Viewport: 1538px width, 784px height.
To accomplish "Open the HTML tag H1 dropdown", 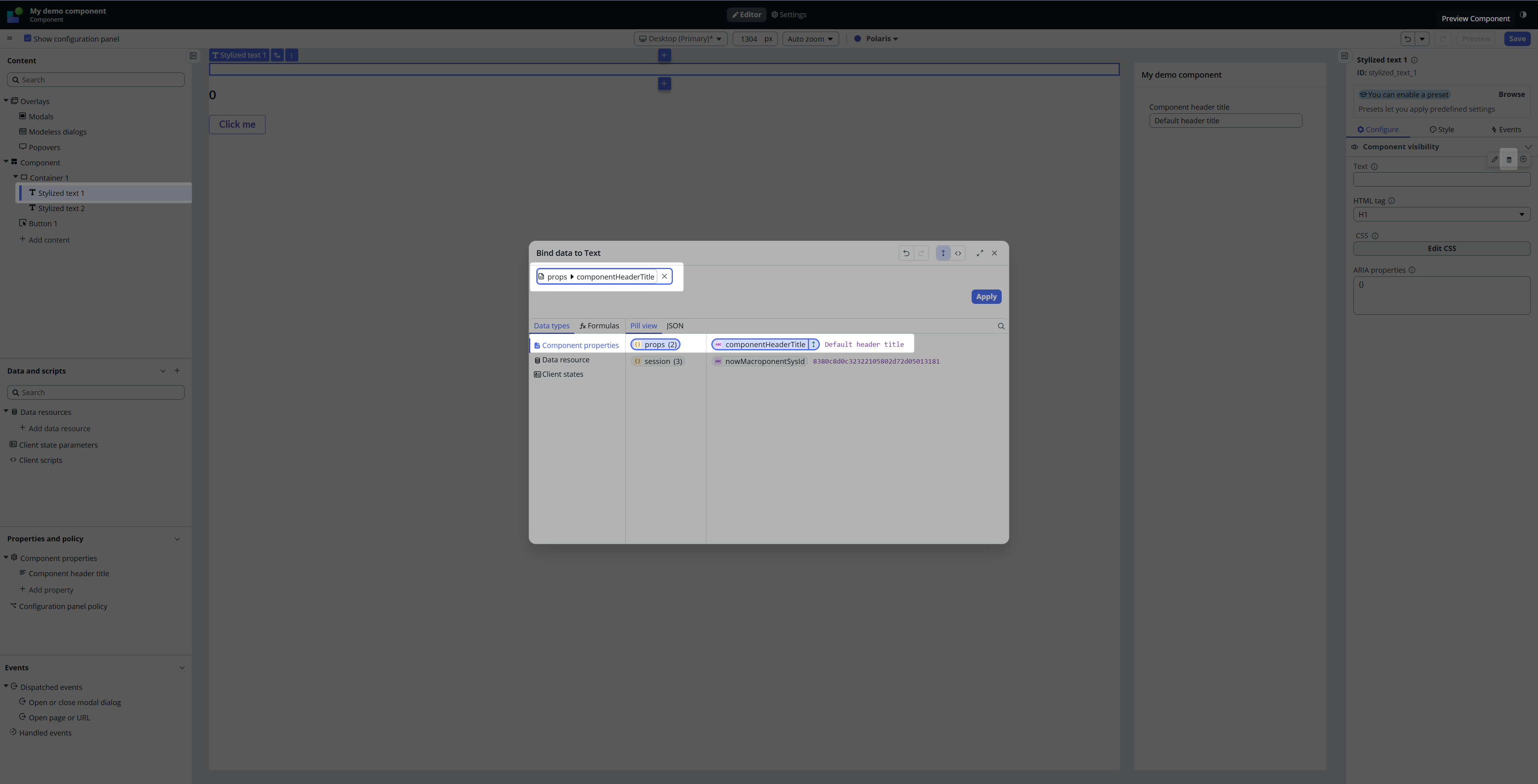I will click(1441, 214).
